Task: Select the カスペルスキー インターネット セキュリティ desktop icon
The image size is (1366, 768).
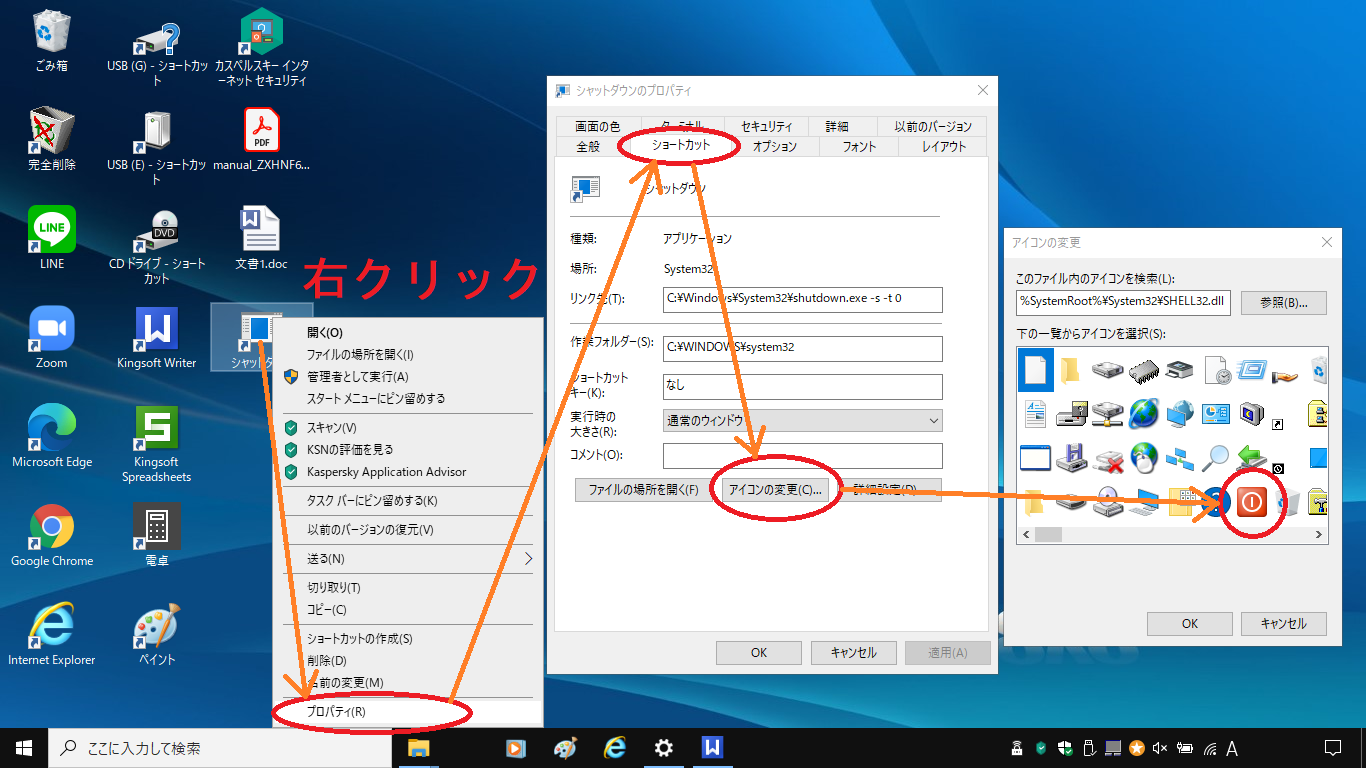Action: (262, 49)
